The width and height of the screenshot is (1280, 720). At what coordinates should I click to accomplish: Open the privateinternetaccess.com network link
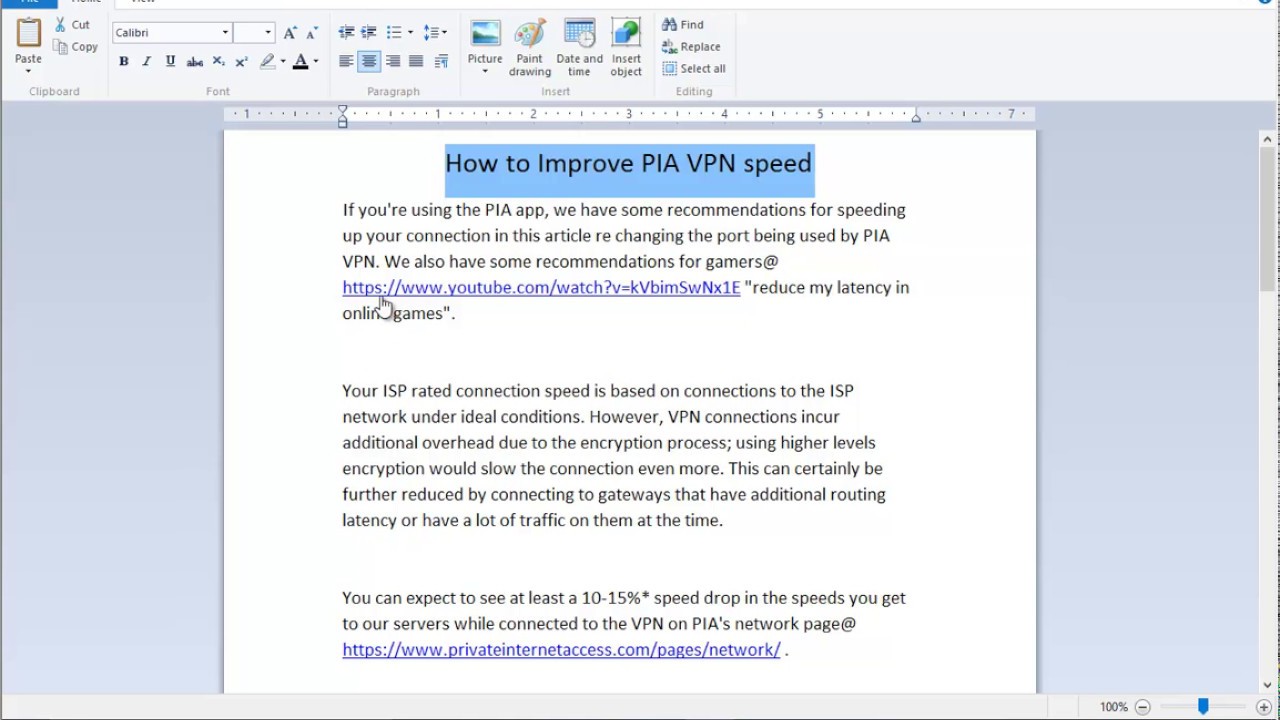pos(561,650)
